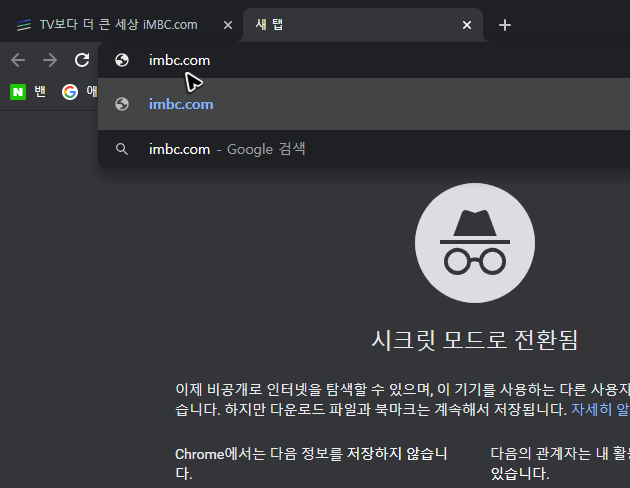Reload the page with refresh icon
The height and width of the screenshot is (488, 630).
click(x=82, y=60)
